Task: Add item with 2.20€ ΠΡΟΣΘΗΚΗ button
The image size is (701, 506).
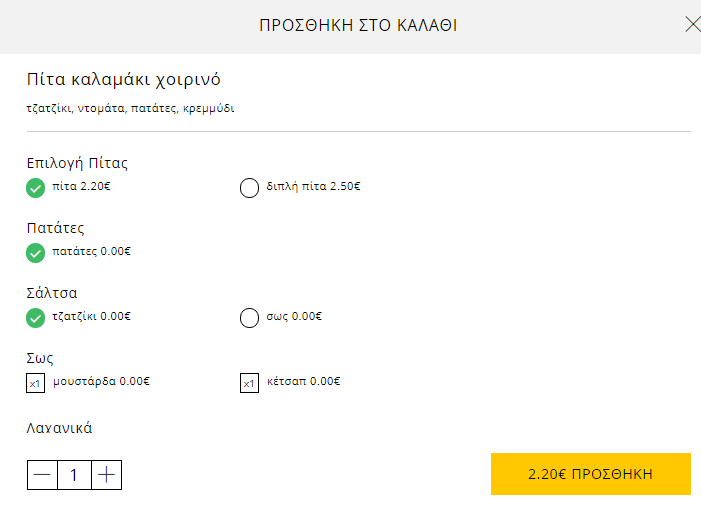Action: click(x=591, y=474)
